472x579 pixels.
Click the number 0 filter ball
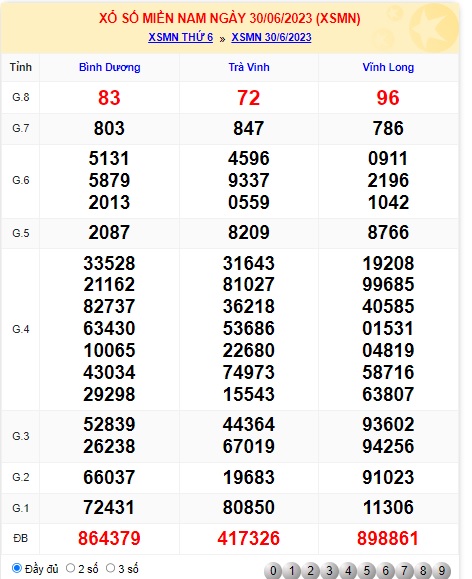273,571
